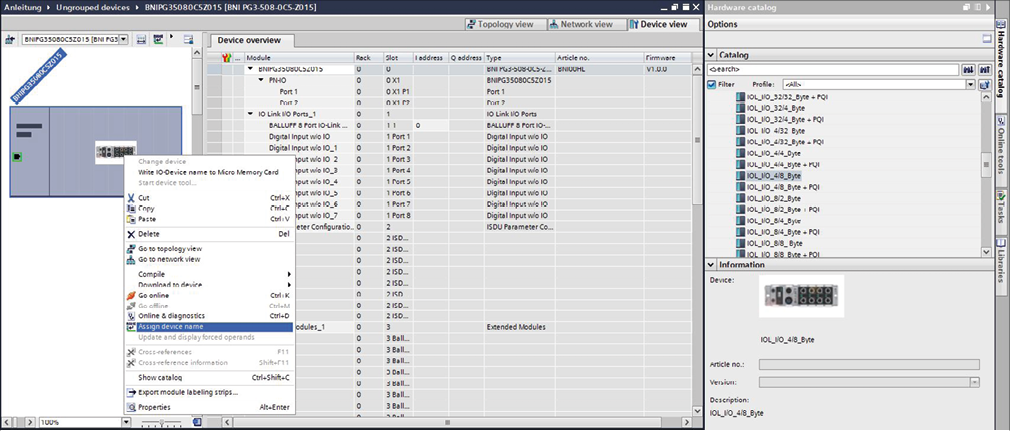Toggle the catalog Filter checkbox

click(x=712, y=85)
